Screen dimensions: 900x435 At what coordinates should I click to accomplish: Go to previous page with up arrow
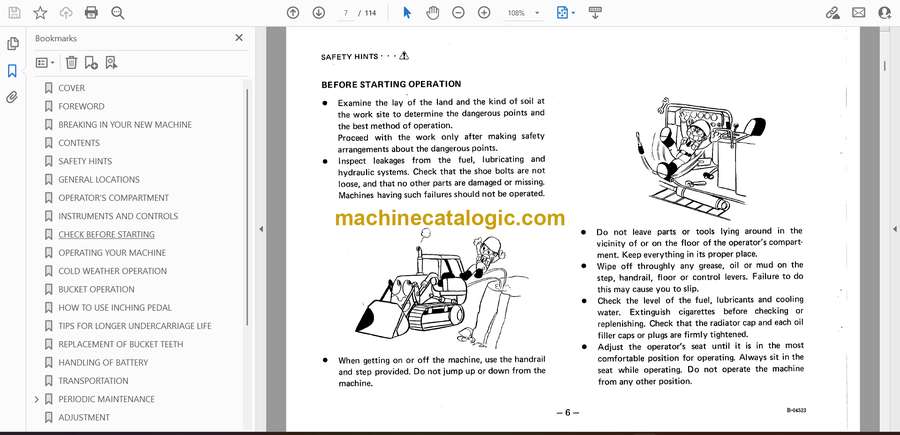pos(293,13)
